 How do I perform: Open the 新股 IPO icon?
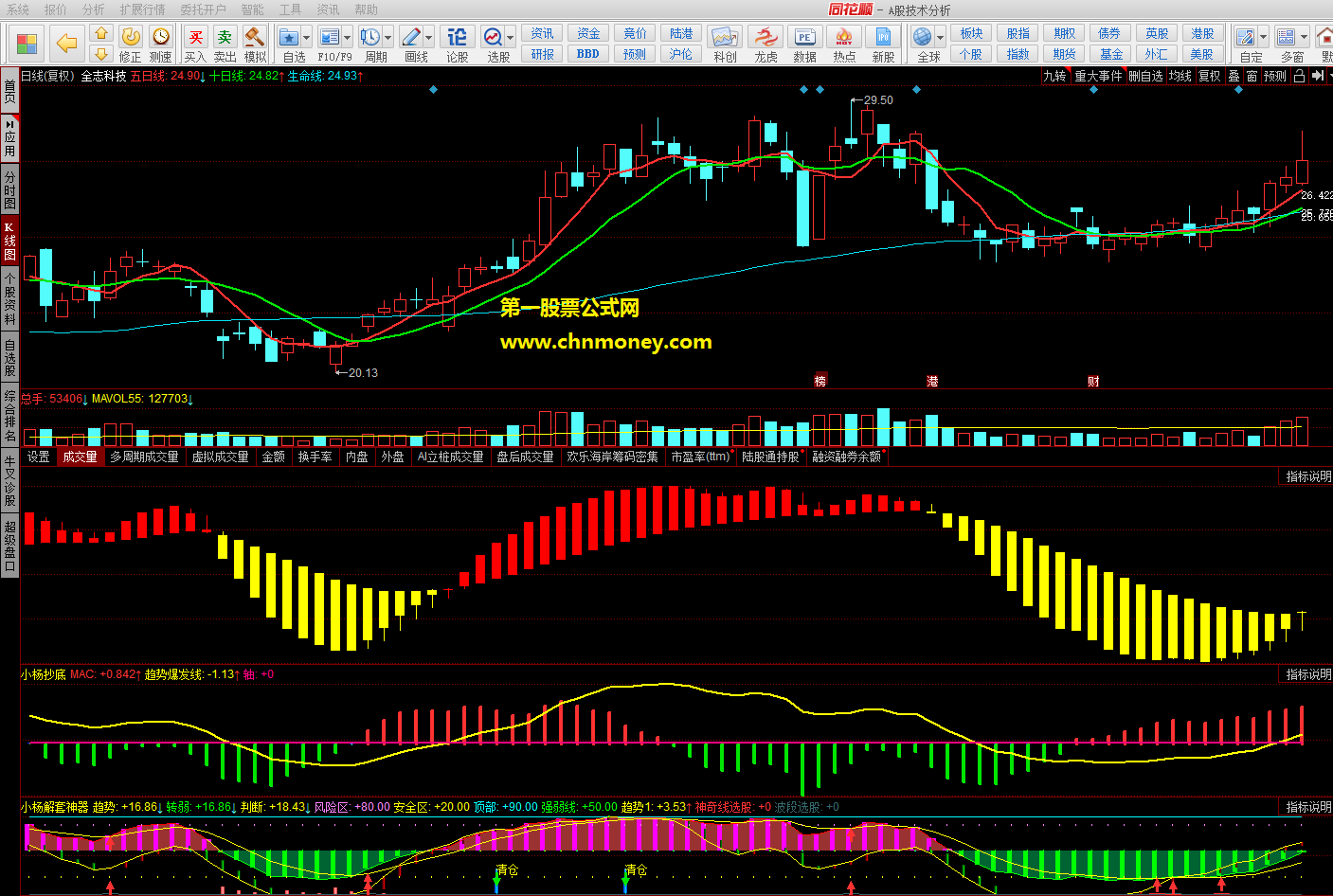[x=883, y=37]
